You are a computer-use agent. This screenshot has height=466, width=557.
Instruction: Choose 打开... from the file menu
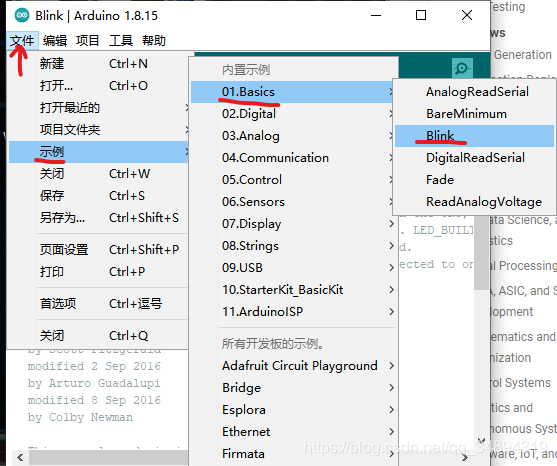[x=98, y=86]
